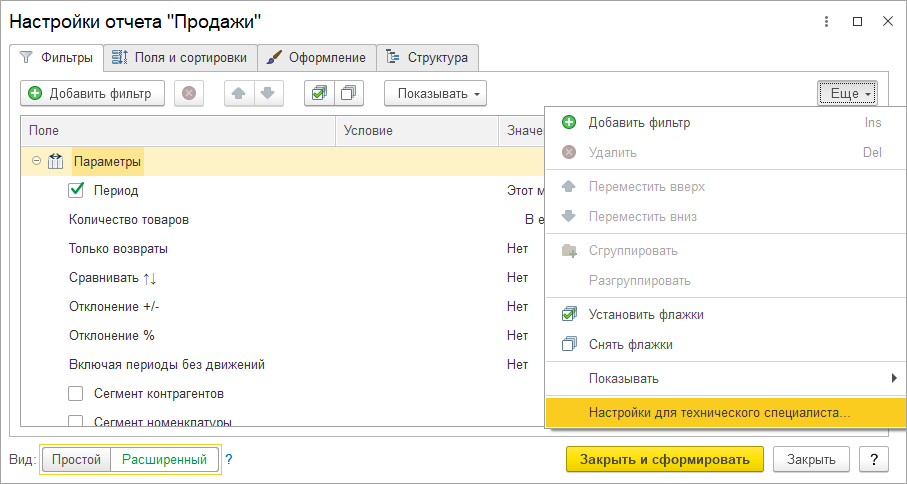Click the kebab menu icon in title bar
This screenshot has height=484, width=907.
[827, 21]
